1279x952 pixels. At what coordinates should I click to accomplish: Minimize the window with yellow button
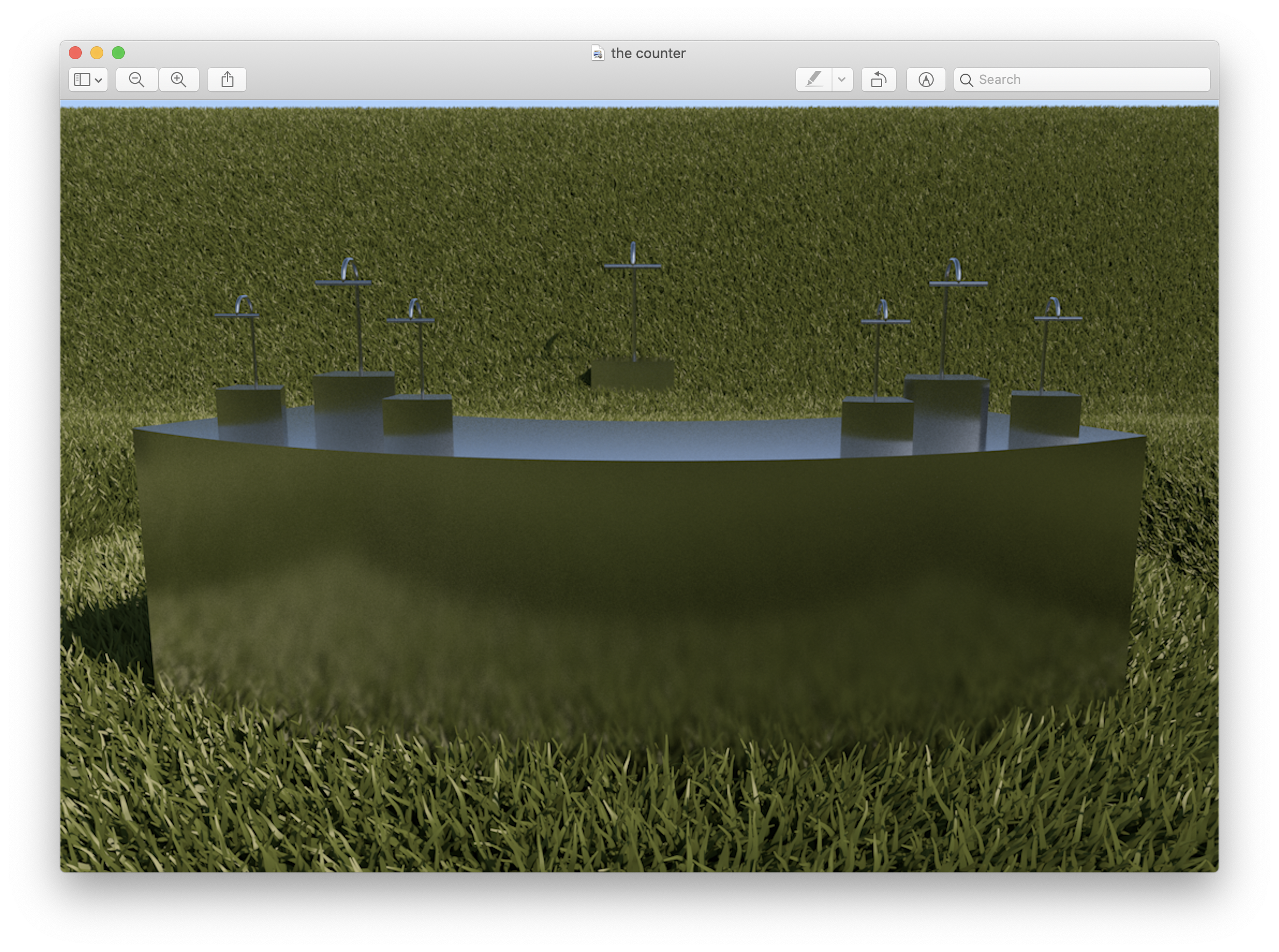tap(97, 53)
